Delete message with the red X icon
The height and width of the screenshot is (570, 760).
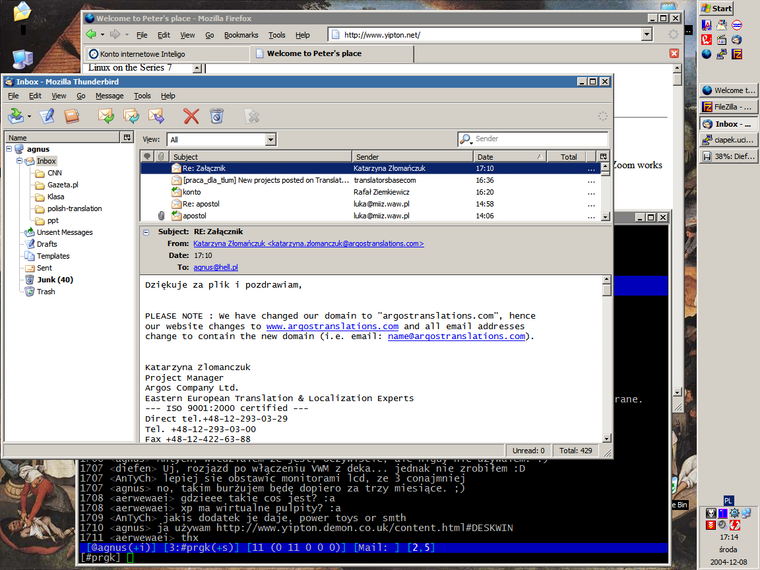(x=191, y=116)
